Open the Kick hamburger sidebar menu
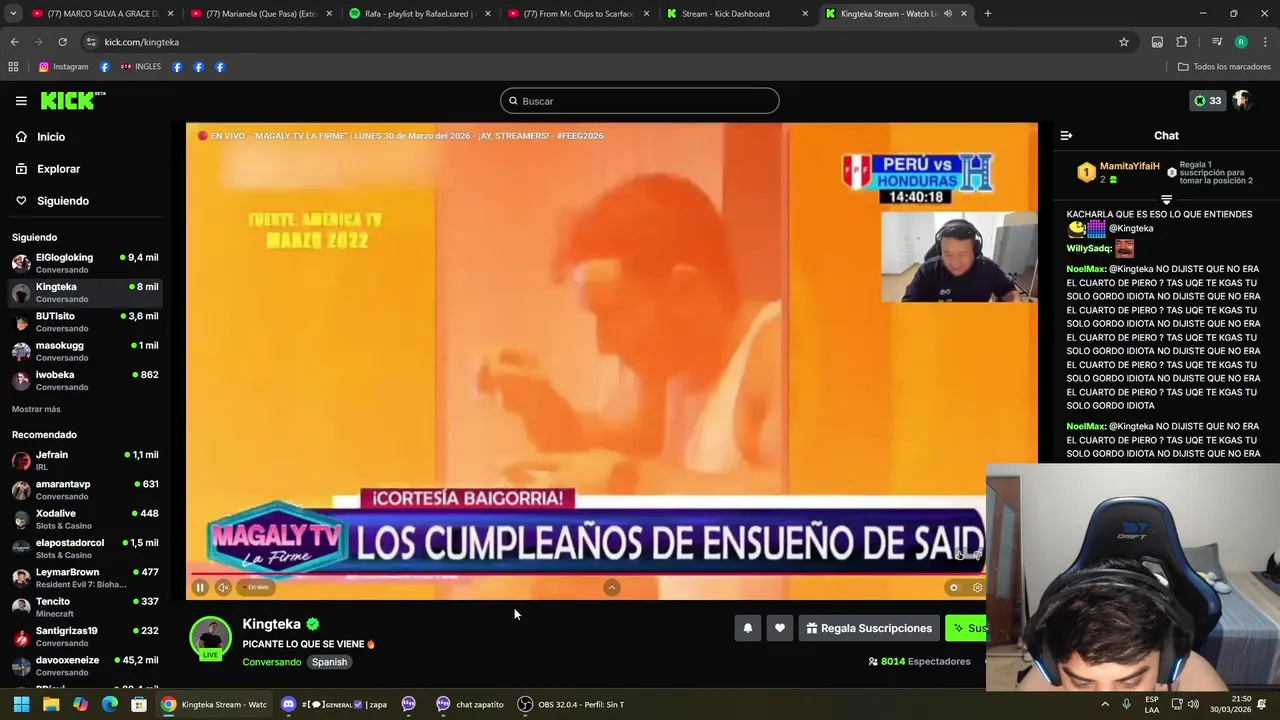Screen dimensions: 1280x720 (x=21, y=101)
